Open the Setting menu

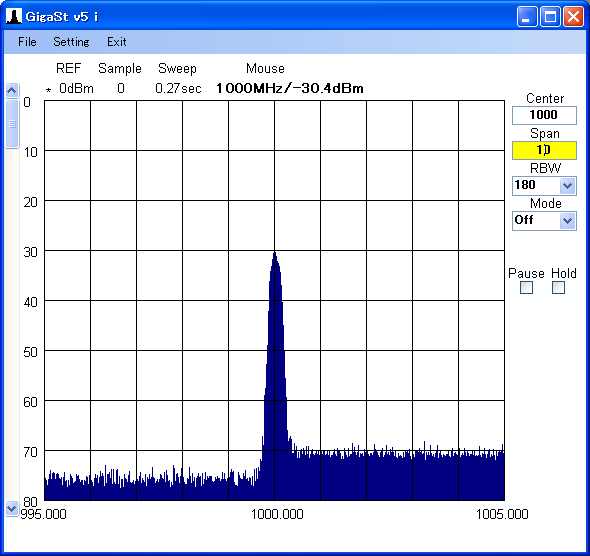[71, 42]
